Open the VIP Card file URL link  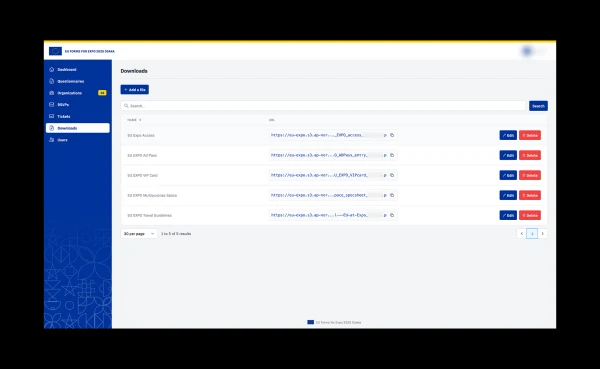click(x=328, y=175)
